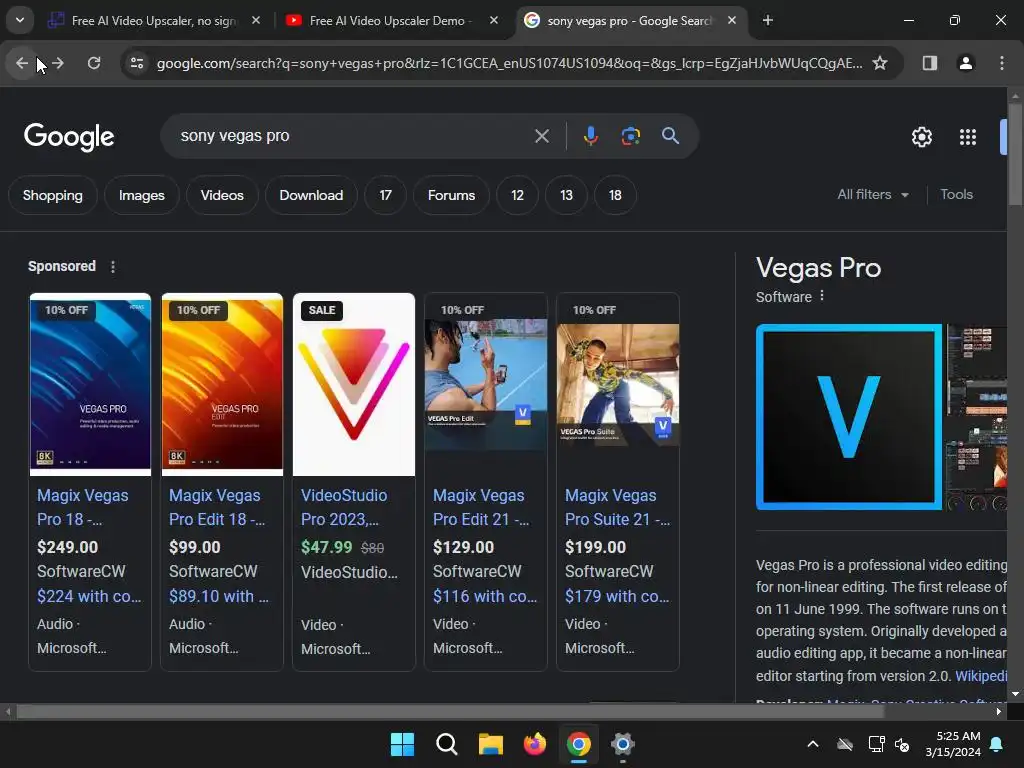Screen dimensions: 1024x768
Task: Filter results by Shopping
Action: pos(53,195)
